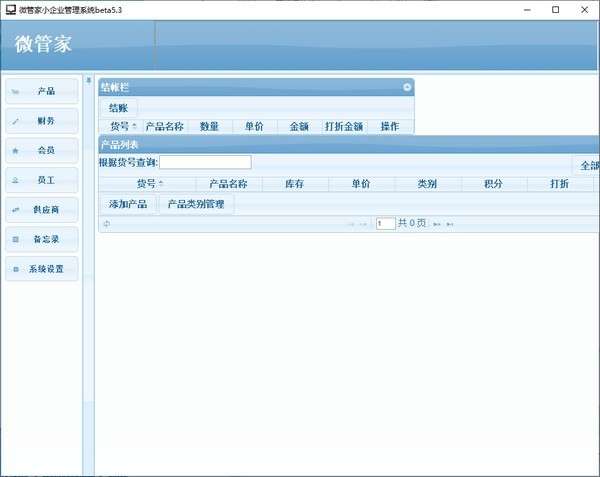Collapse the 结帐栏 checkout panel
Viewport: 600px width, 477px height.
[407, 87]
